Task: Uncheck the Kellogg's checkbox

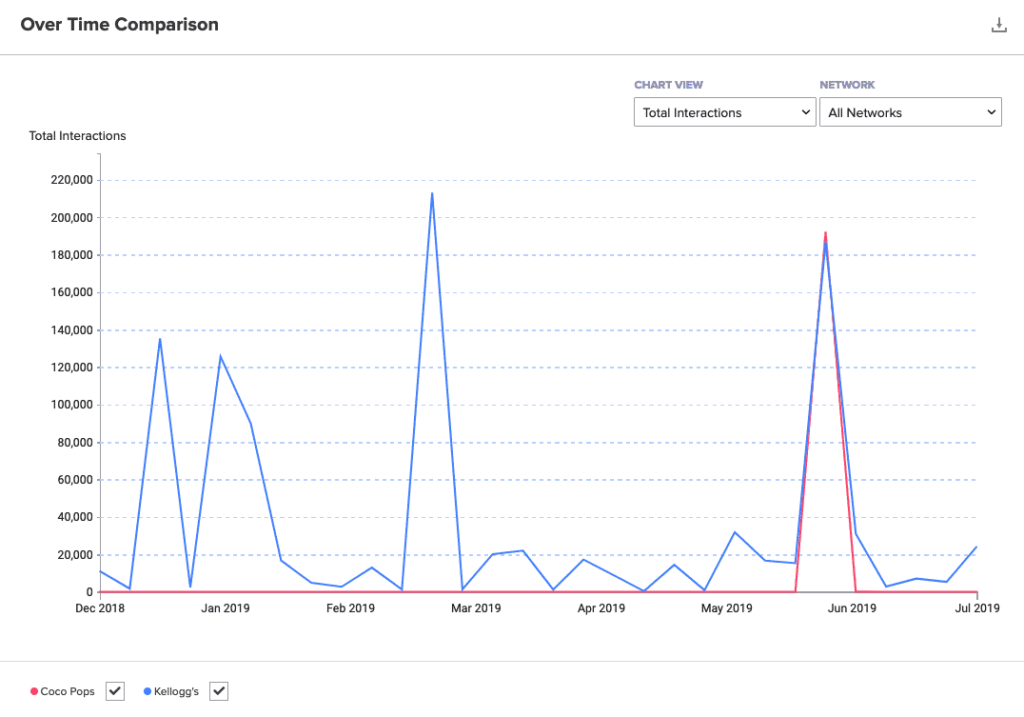Action: pyautogui.click(x=219, y=691)
